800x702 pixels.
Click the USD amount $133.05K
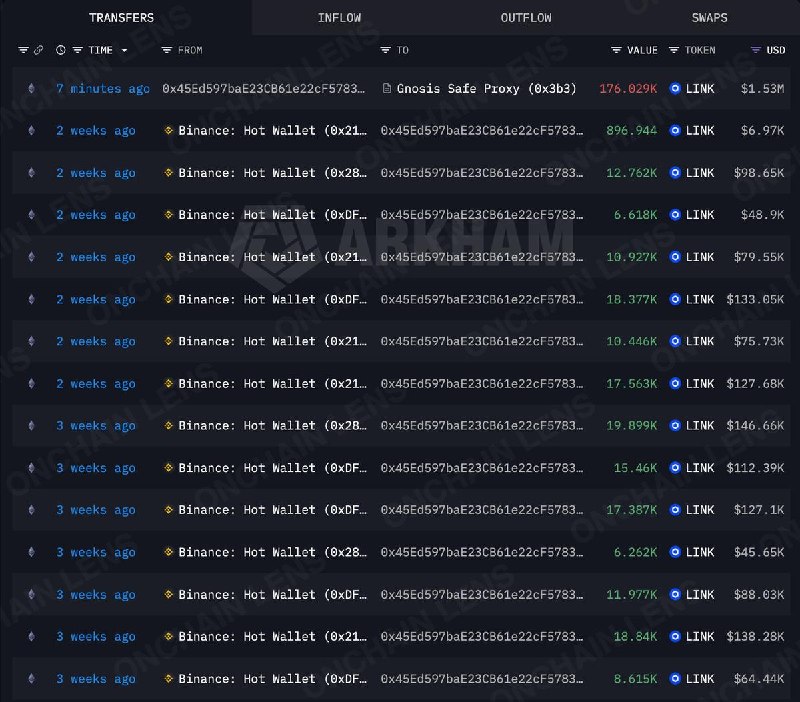755,299
